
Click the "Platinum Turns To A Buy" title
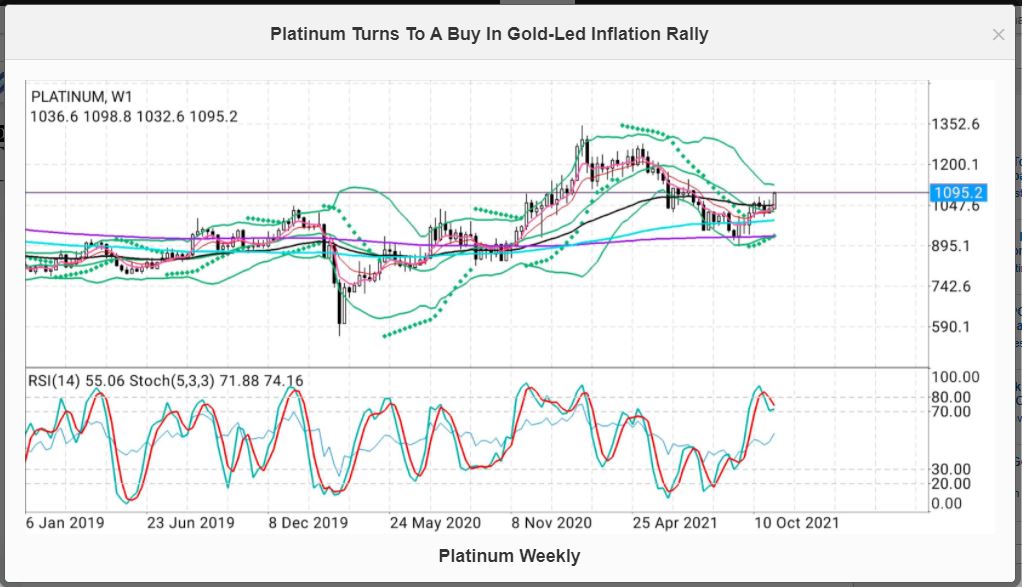pos(489,34)
